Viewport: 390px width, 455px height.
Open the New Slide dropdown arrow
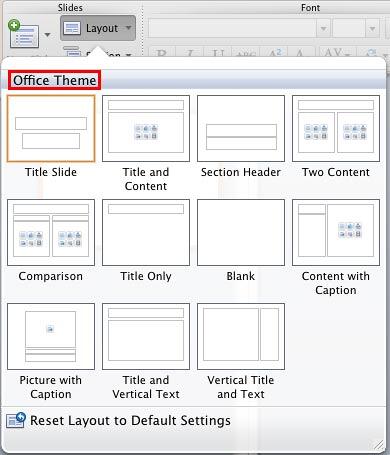pos(47,35)
